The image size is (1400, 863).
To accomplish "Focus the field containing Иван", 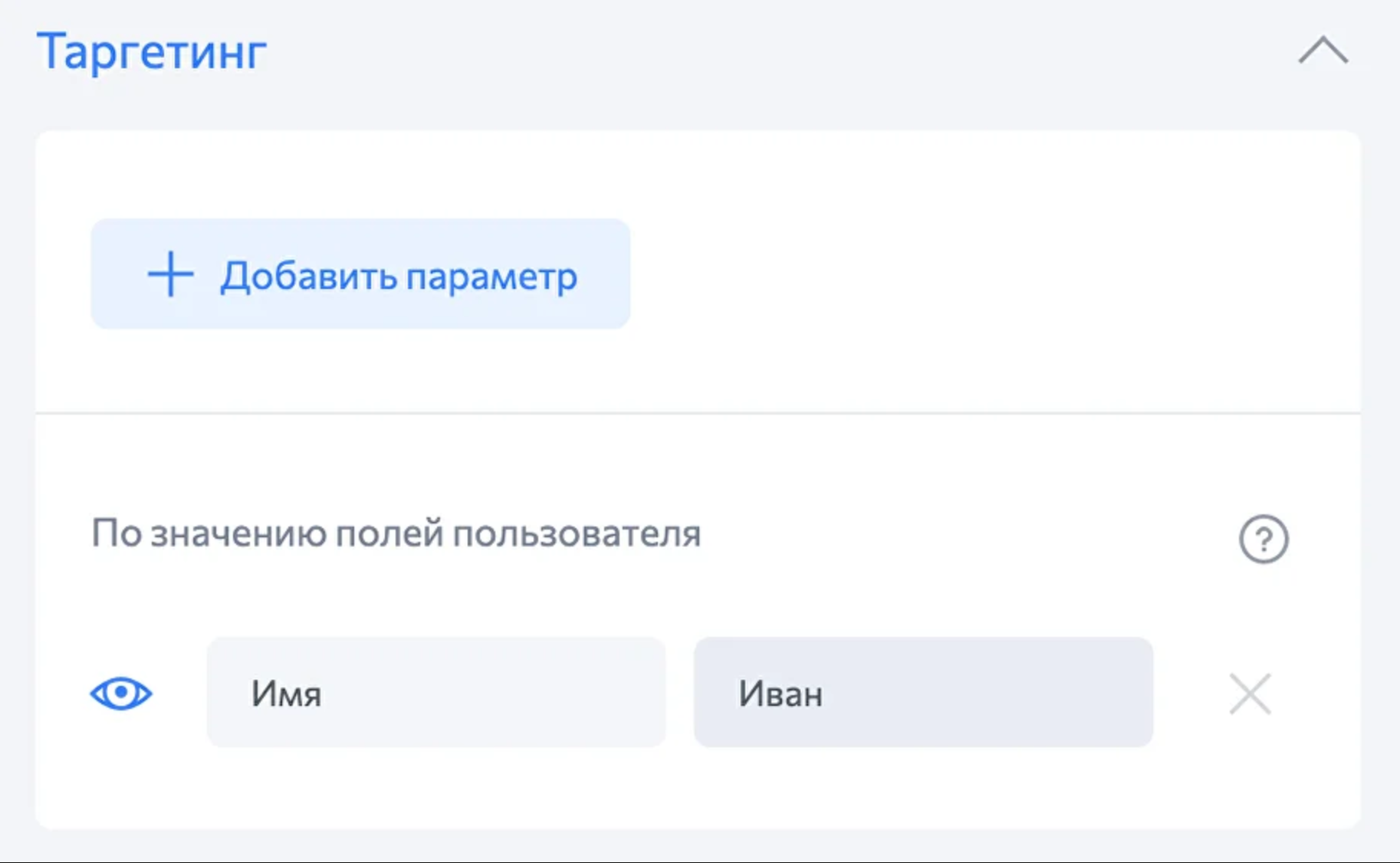I will point(923,693).
